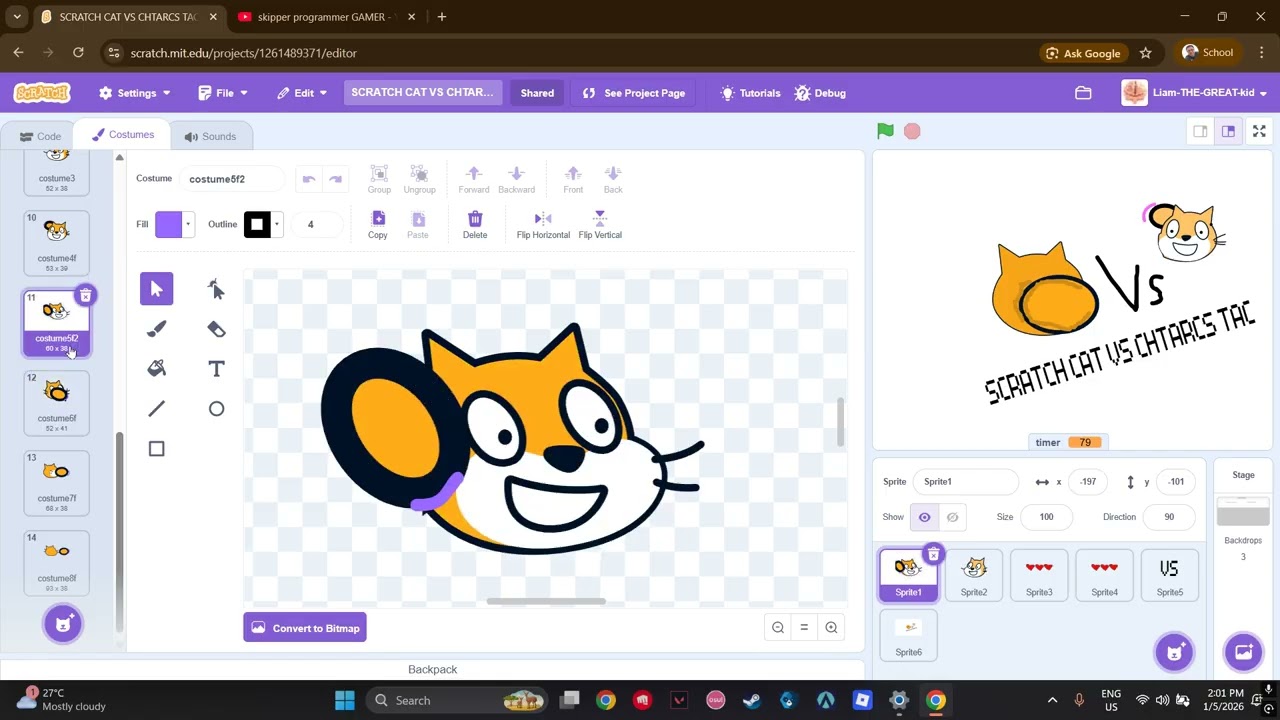Click the Choose a Sprite button
Screen dimensions: 1280x720
pyautogui.click(x=1174, y=652)
